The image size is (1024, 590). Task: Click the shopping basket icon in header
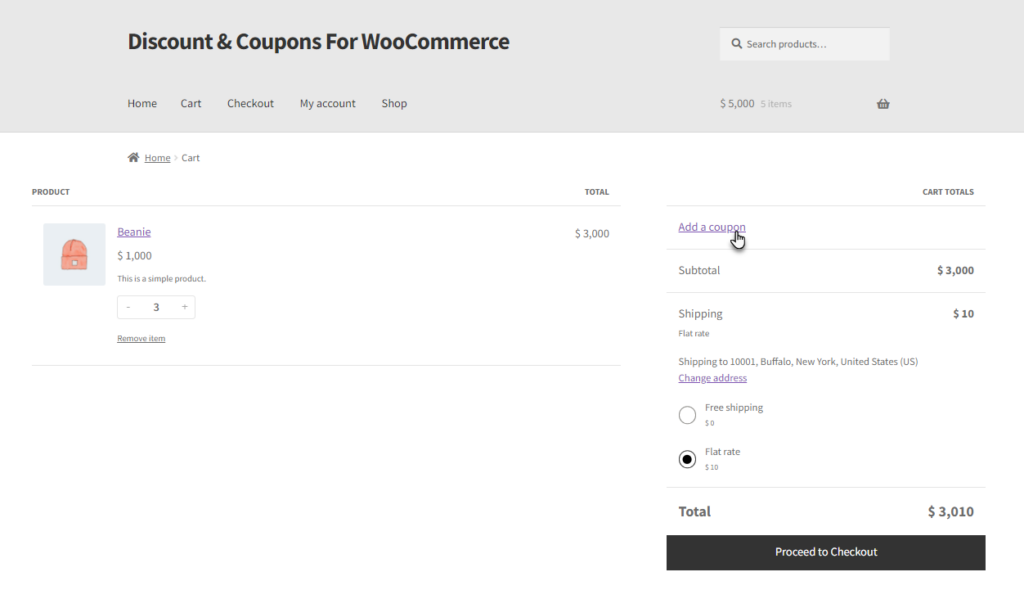point(883,104)
